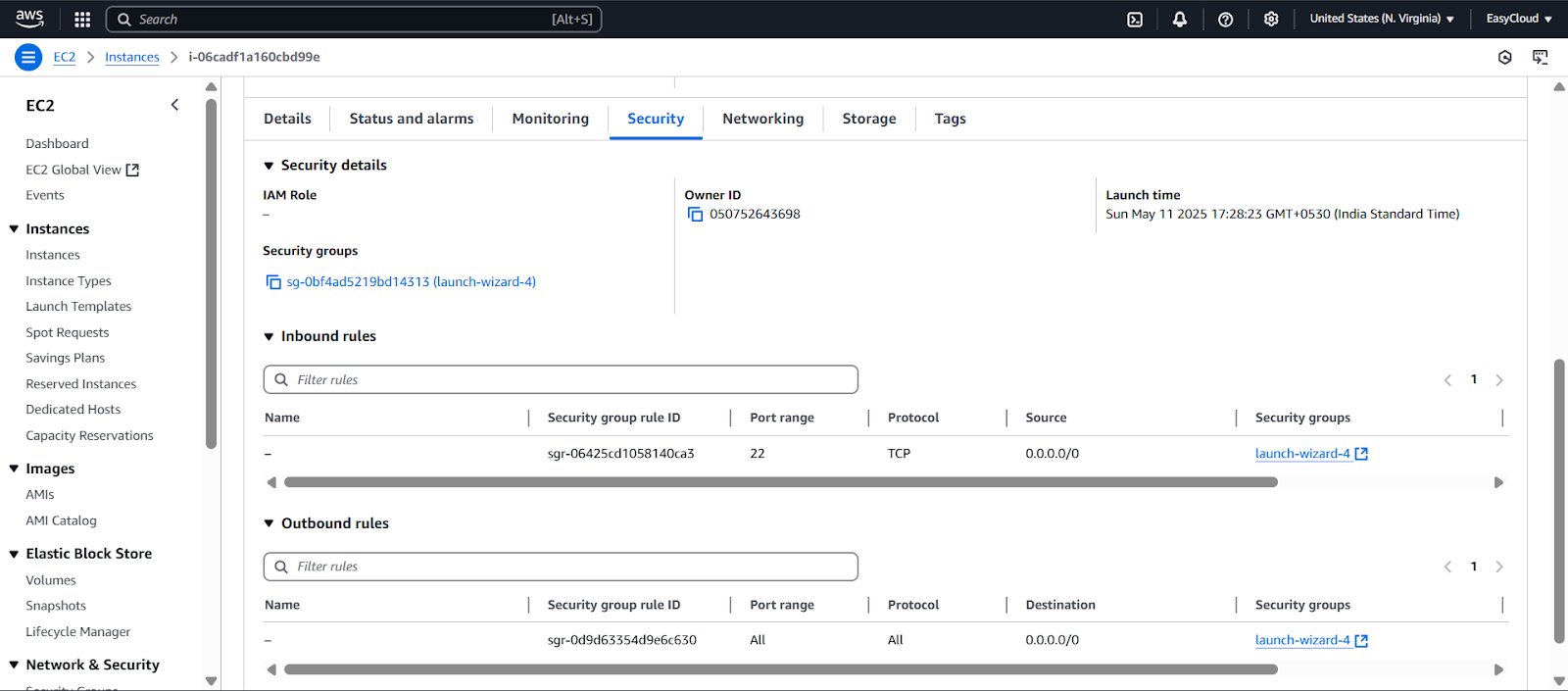1568x691 pixels.
Task: Switch to the Monitoring tab
Action: click(551, 119)
